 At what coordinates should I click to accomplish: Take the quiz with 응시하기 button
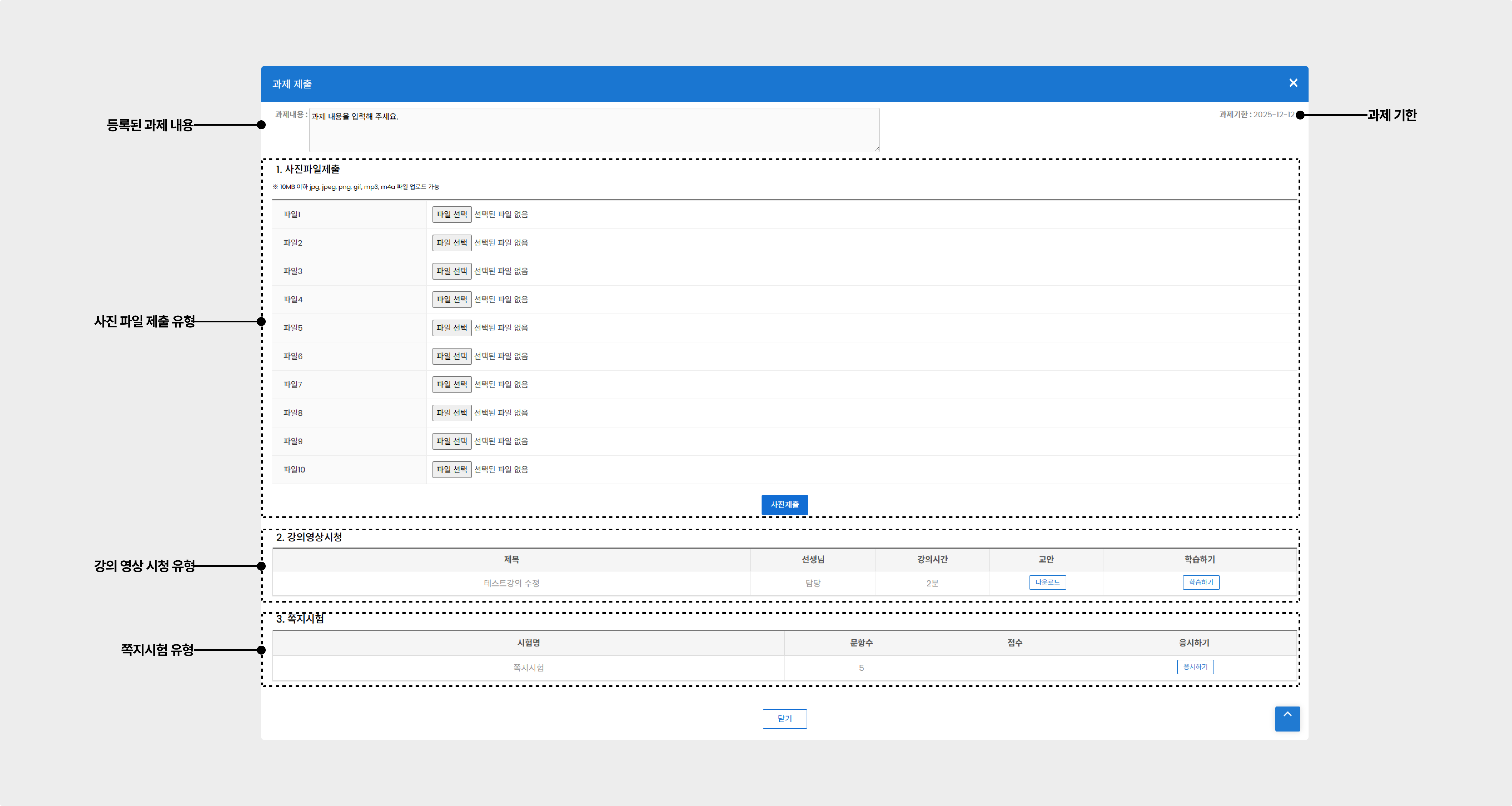coord(1195,666)
